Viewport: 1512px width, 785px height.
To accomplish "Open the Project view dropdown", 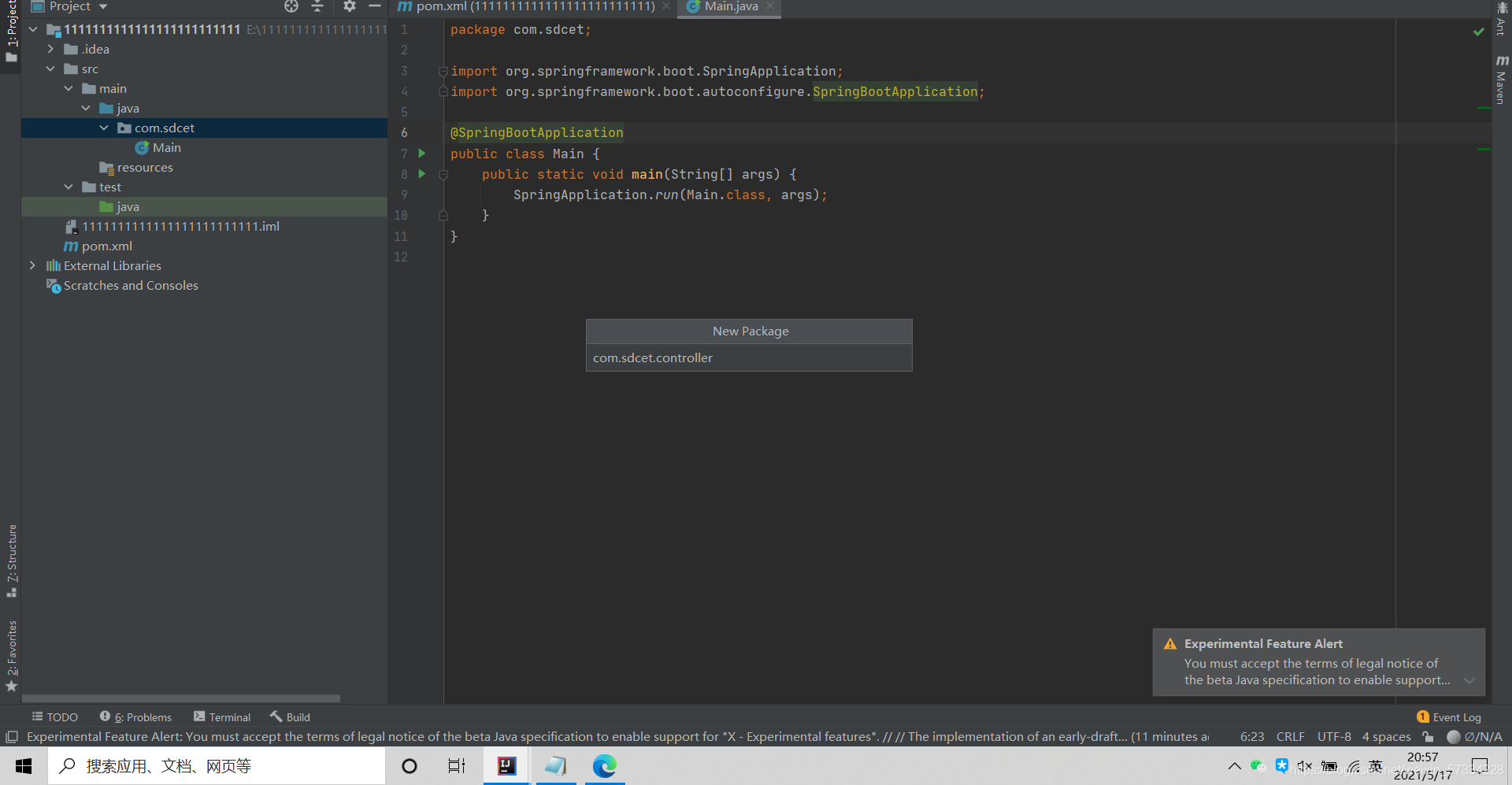I will 103,6.
